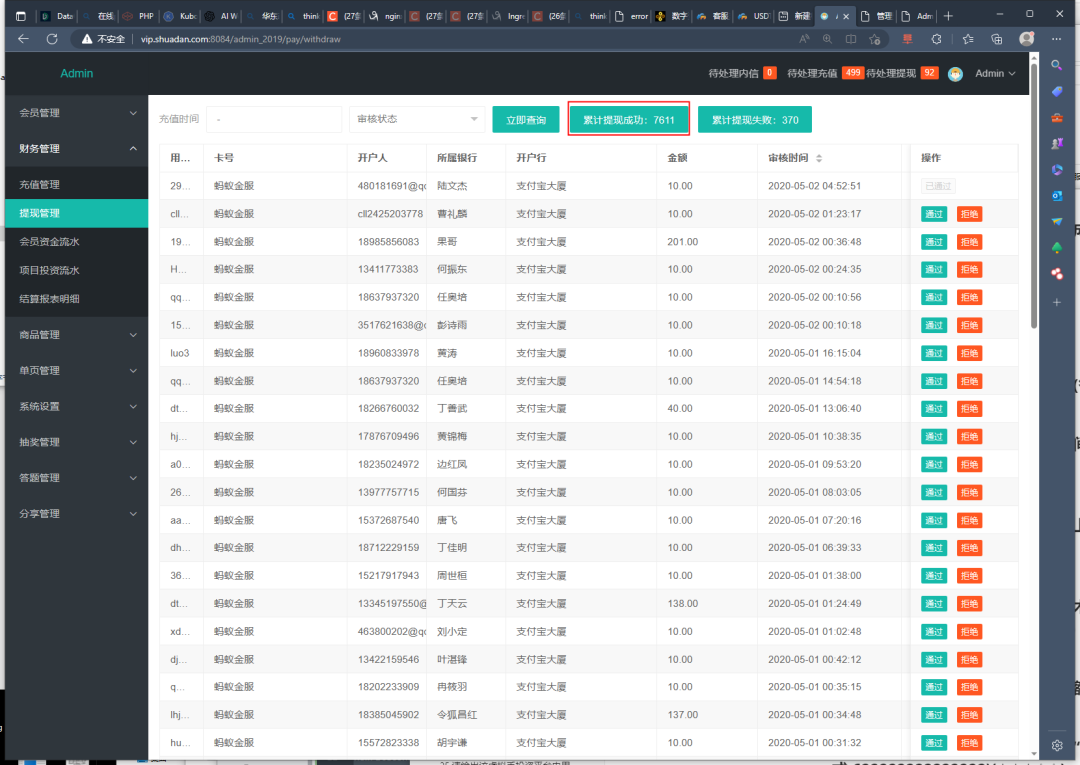Approve withdrawal for 丁天云 with 通过
The height and width of the screenshot is (765, 1080).
pyautogui.click(x=933, y=604)
